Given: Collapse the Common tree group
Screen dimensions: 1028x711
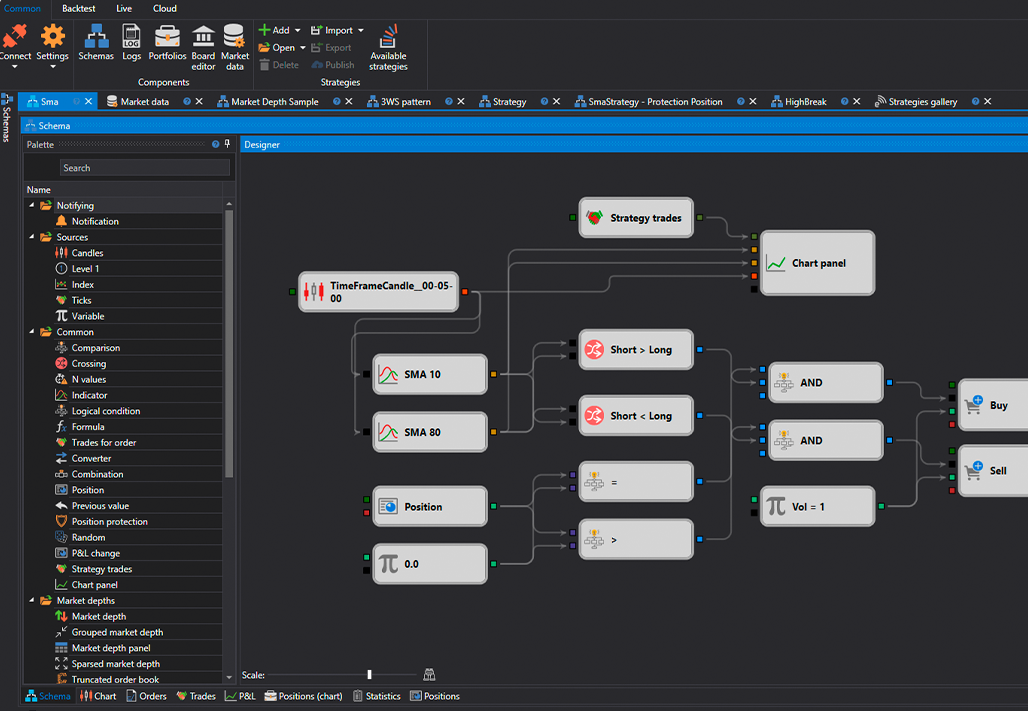Looking at the screenshot, I should tap(32, 332).
